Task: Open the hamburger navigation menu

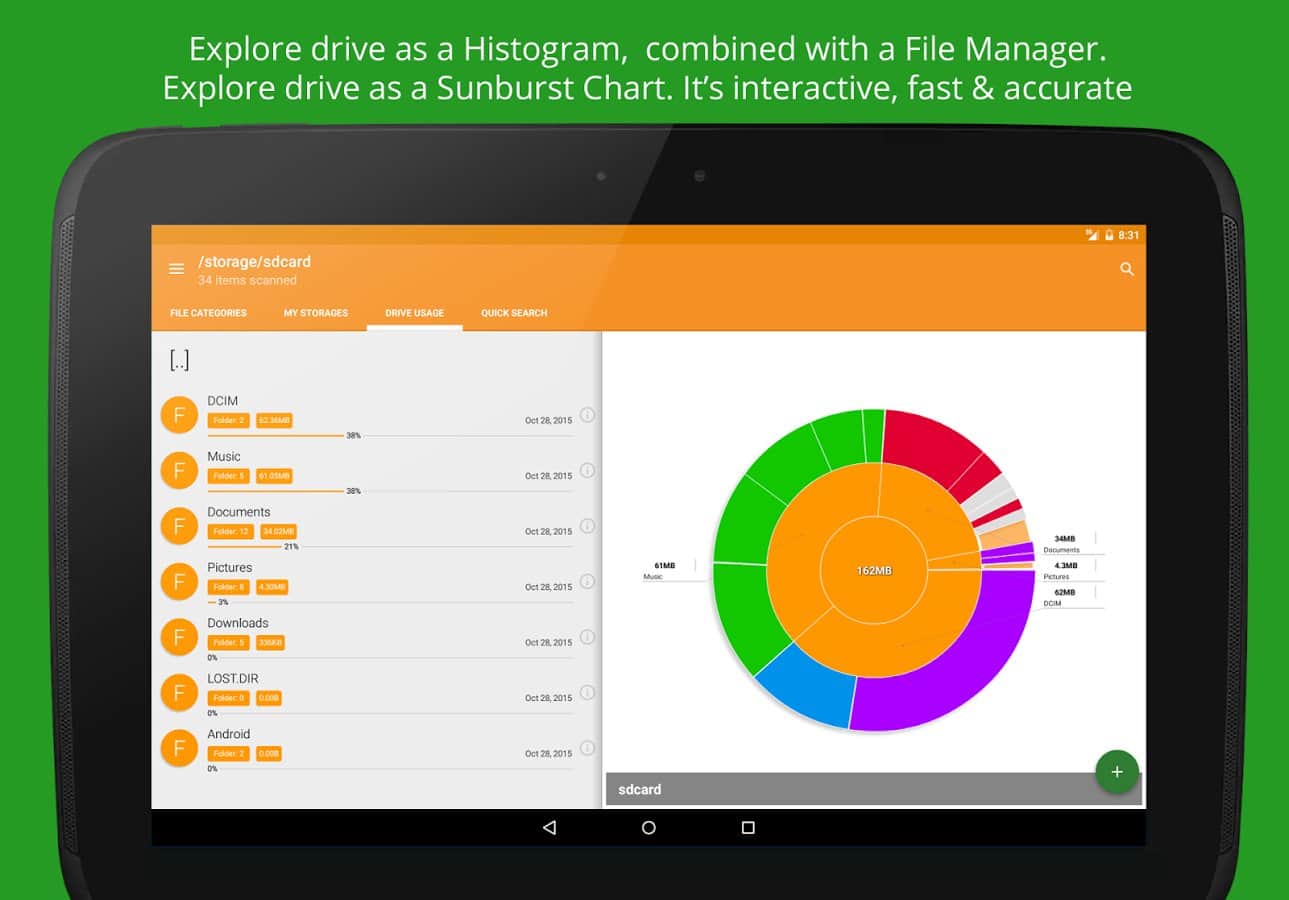Action: coord(177,269)
